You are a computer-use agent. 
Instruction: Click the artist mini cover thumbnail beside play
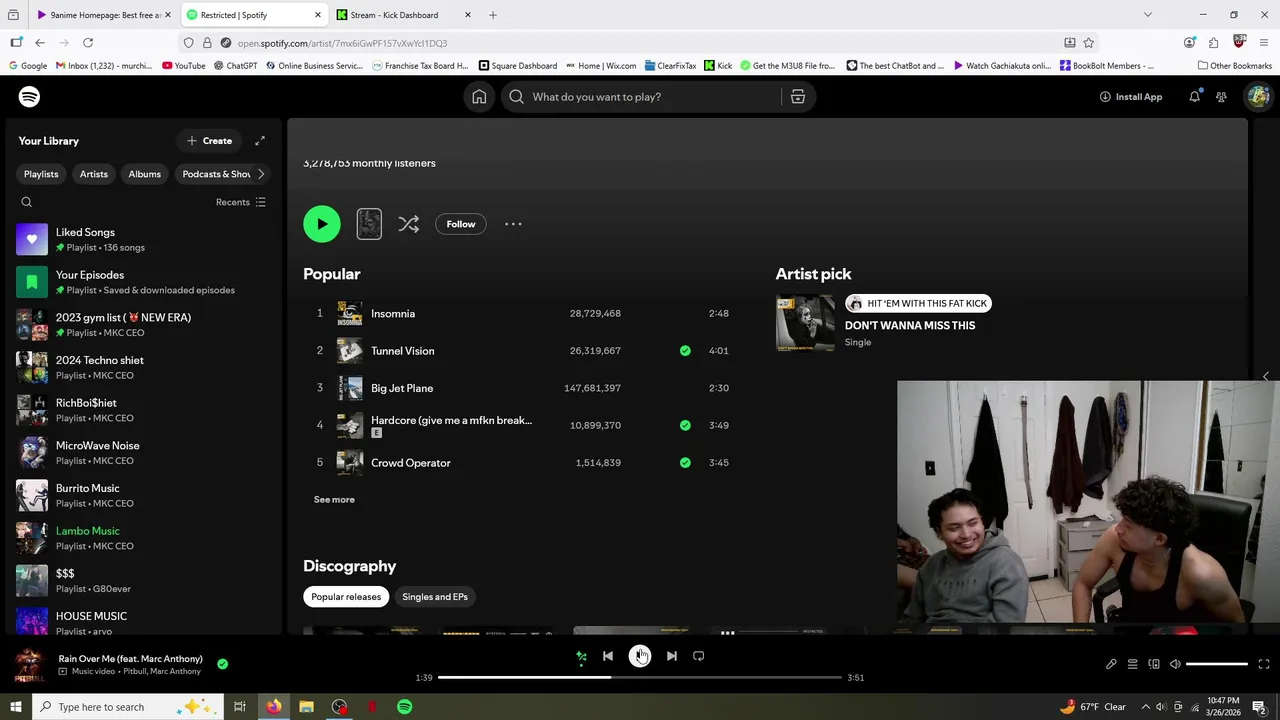[x=369, y=224]
